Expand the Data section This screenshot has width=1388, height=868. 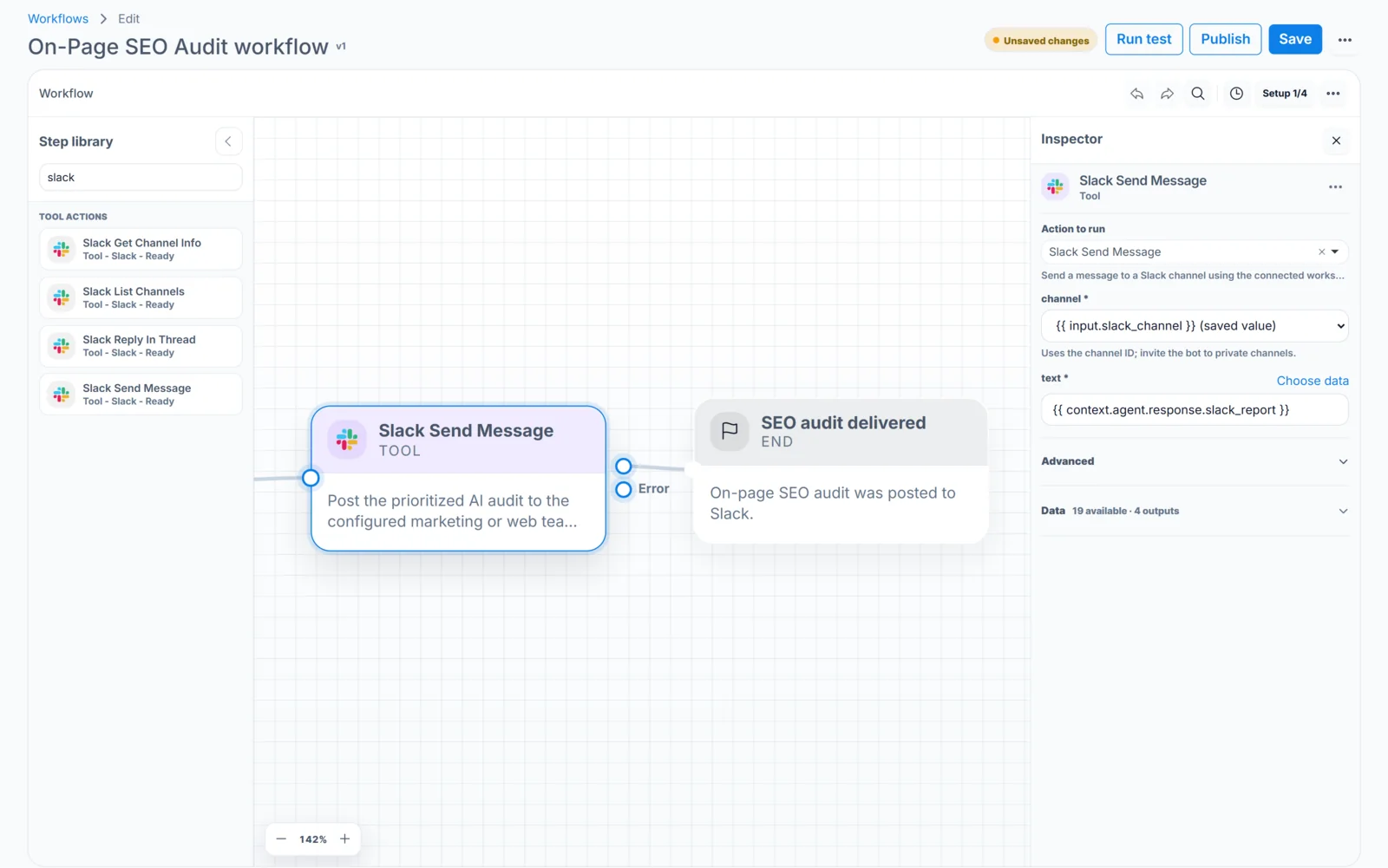click(1195, 511)
